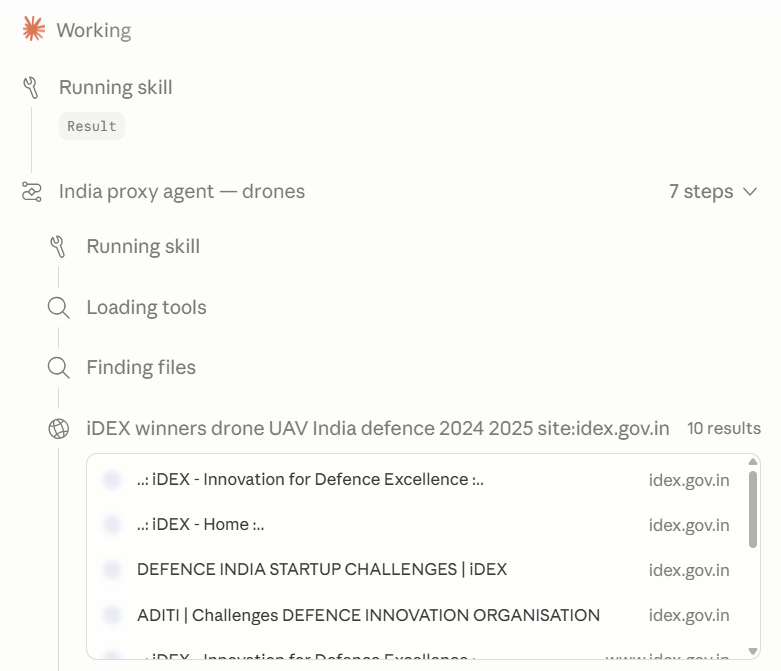Select the nested Running skill step
The width and height of the screenshot is (781, 671).
point(143,247)
